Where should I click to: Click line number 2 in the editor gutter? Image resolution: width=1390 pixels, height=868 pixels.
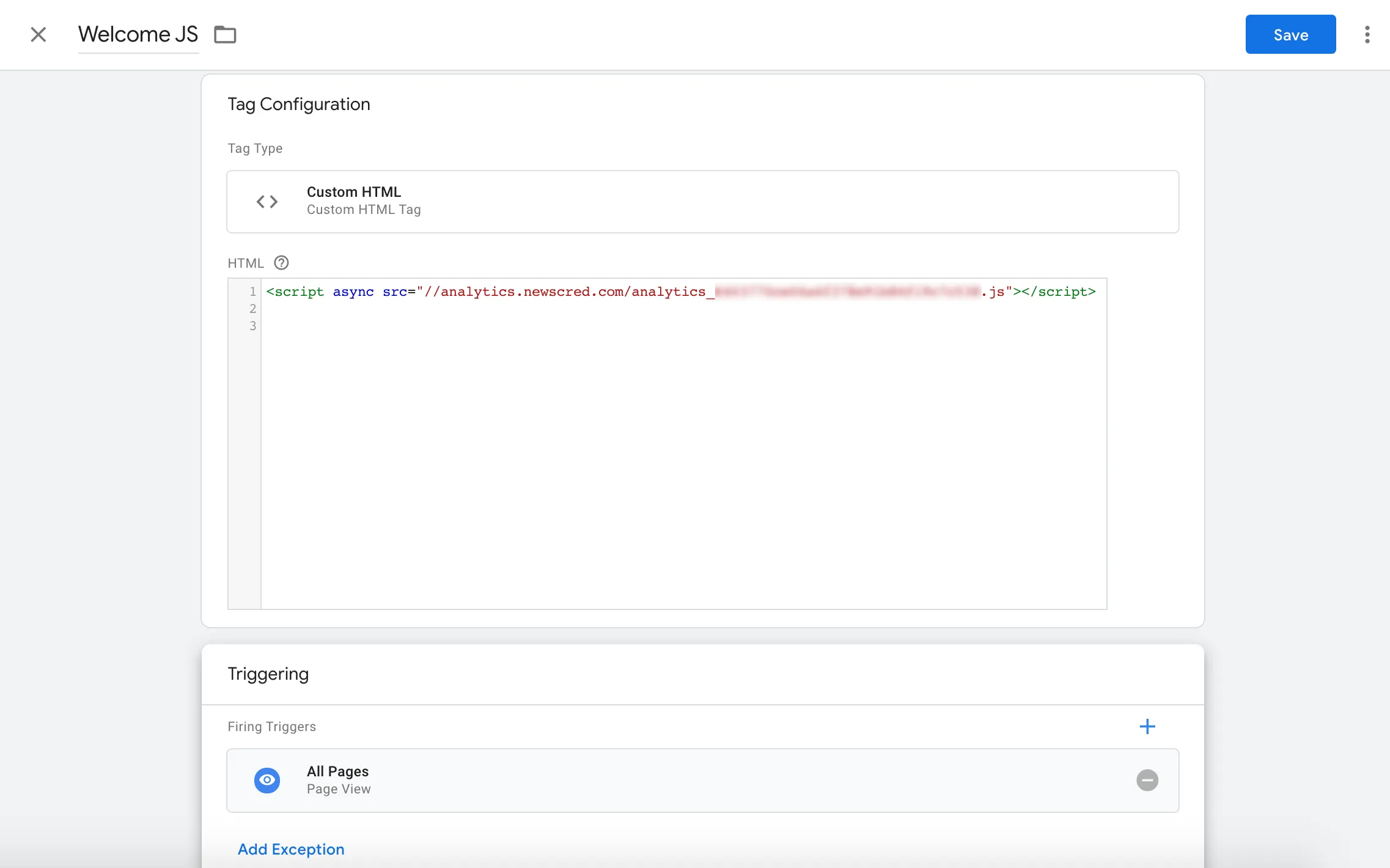(x=252, y=309)
